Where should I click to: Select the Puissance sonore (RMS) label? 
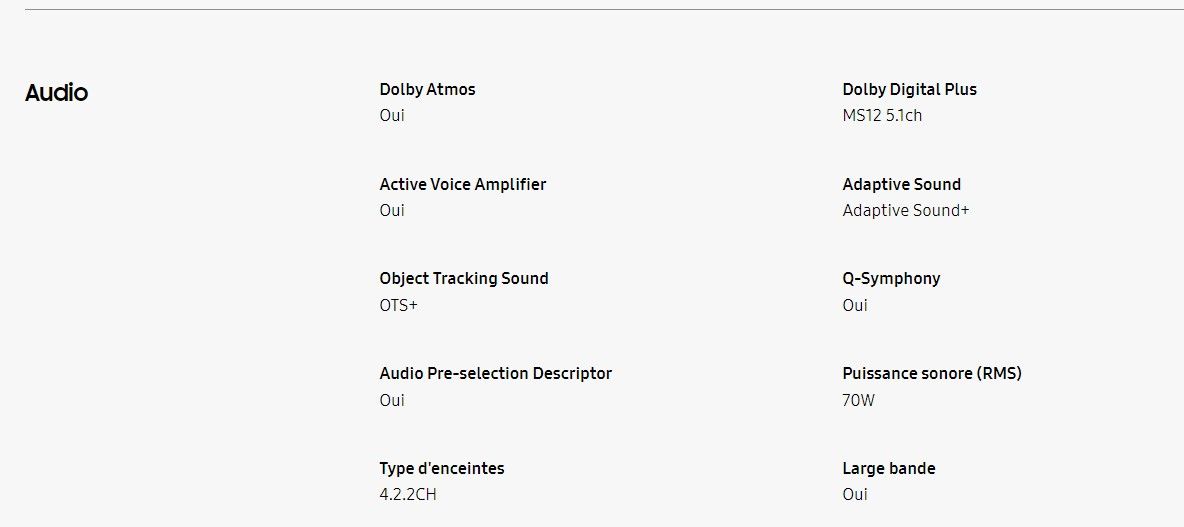point(932,373)
